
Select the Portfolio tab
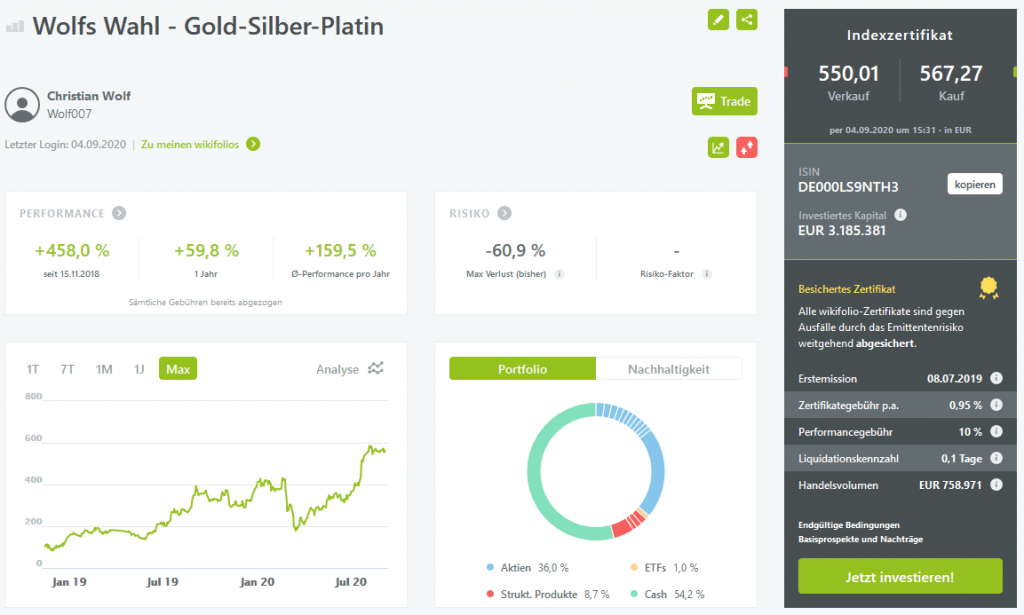pos(522,369)
